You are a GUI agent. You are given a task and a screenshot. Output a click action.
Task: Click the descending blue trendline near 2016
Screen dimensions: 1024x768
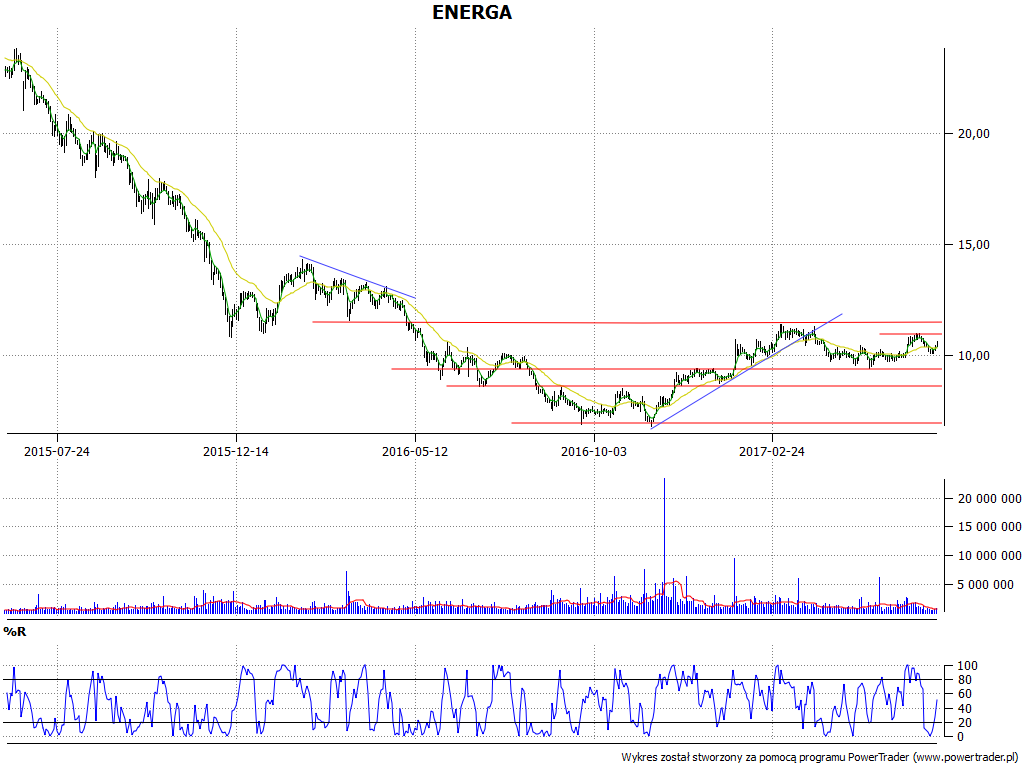click(357, 277)
